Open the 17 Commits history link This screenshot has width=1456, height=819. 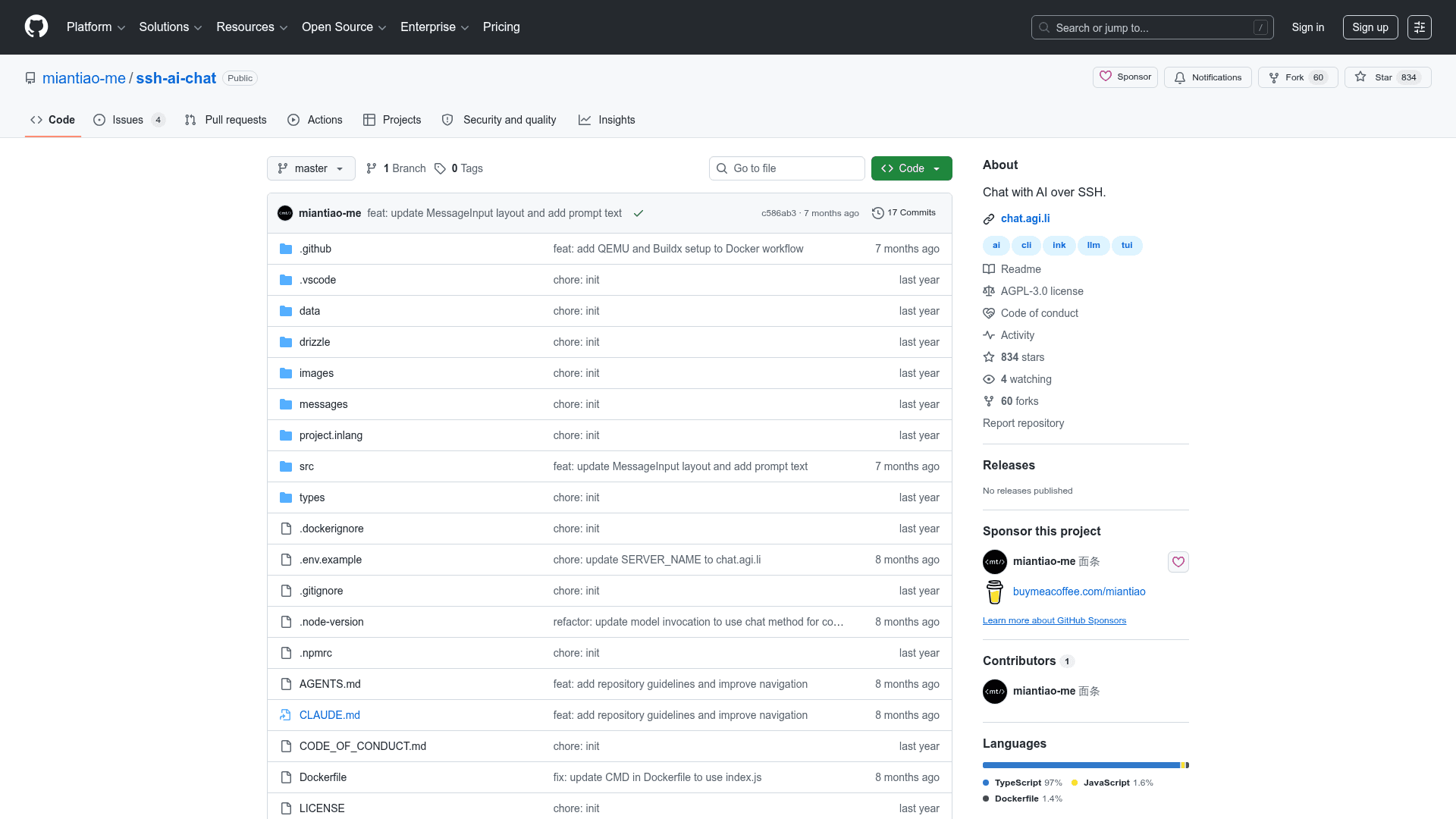pyautogui.click(x=904, y=213)
